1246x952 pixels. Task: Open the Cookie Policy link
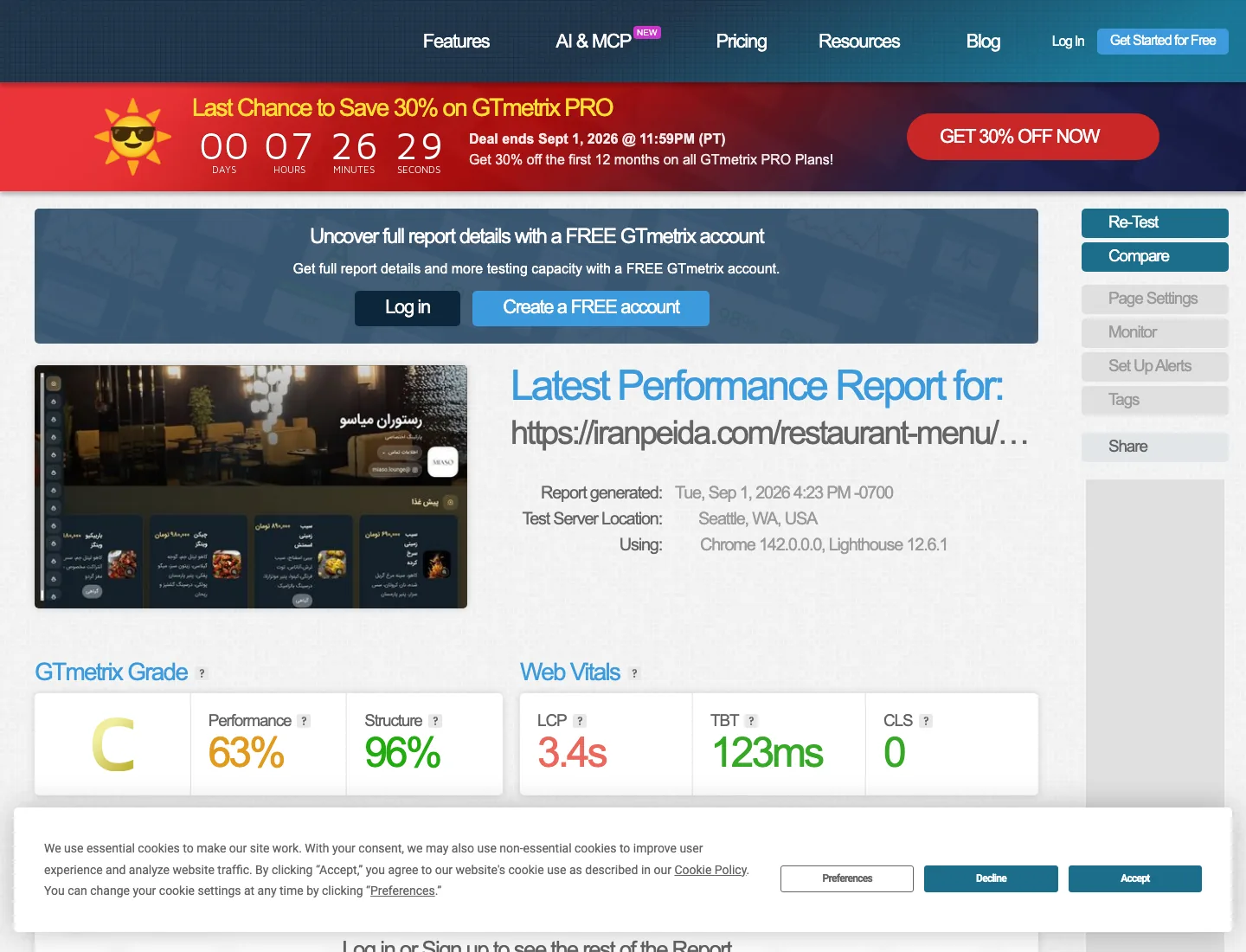pos(710,870)
